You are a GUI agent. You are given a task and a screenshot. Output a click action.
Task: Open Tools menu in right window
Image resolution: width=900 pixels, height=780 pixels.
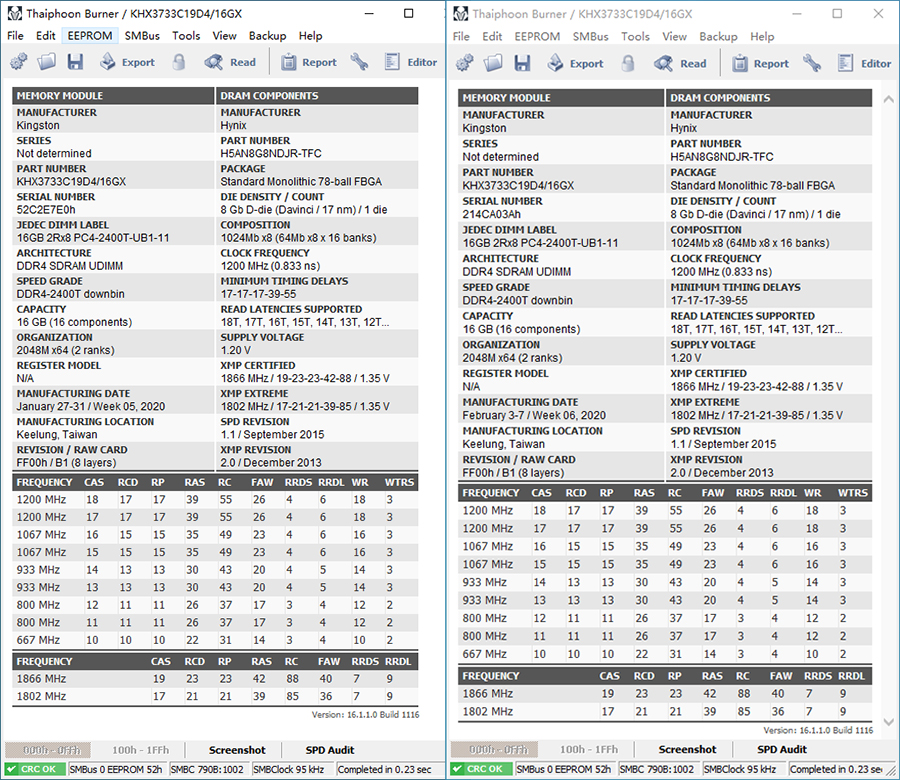(x=635, y=37)
